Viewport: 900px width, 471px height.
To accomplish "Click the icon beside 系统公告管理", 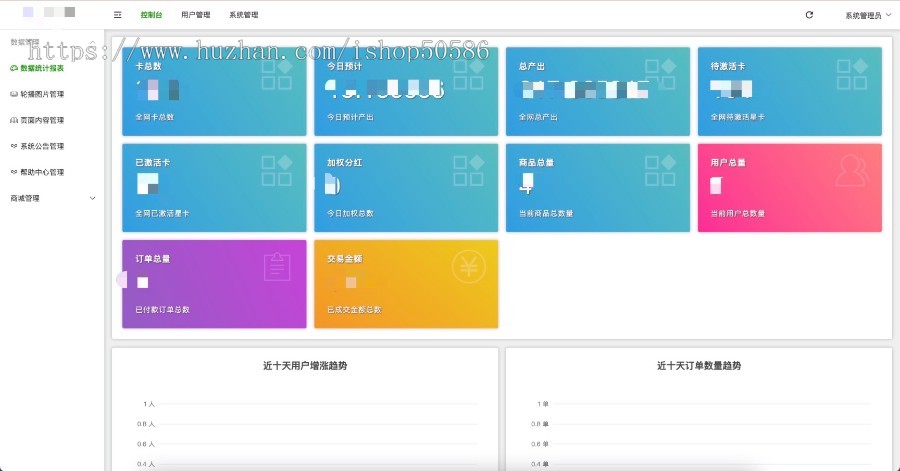I will 14,146.
